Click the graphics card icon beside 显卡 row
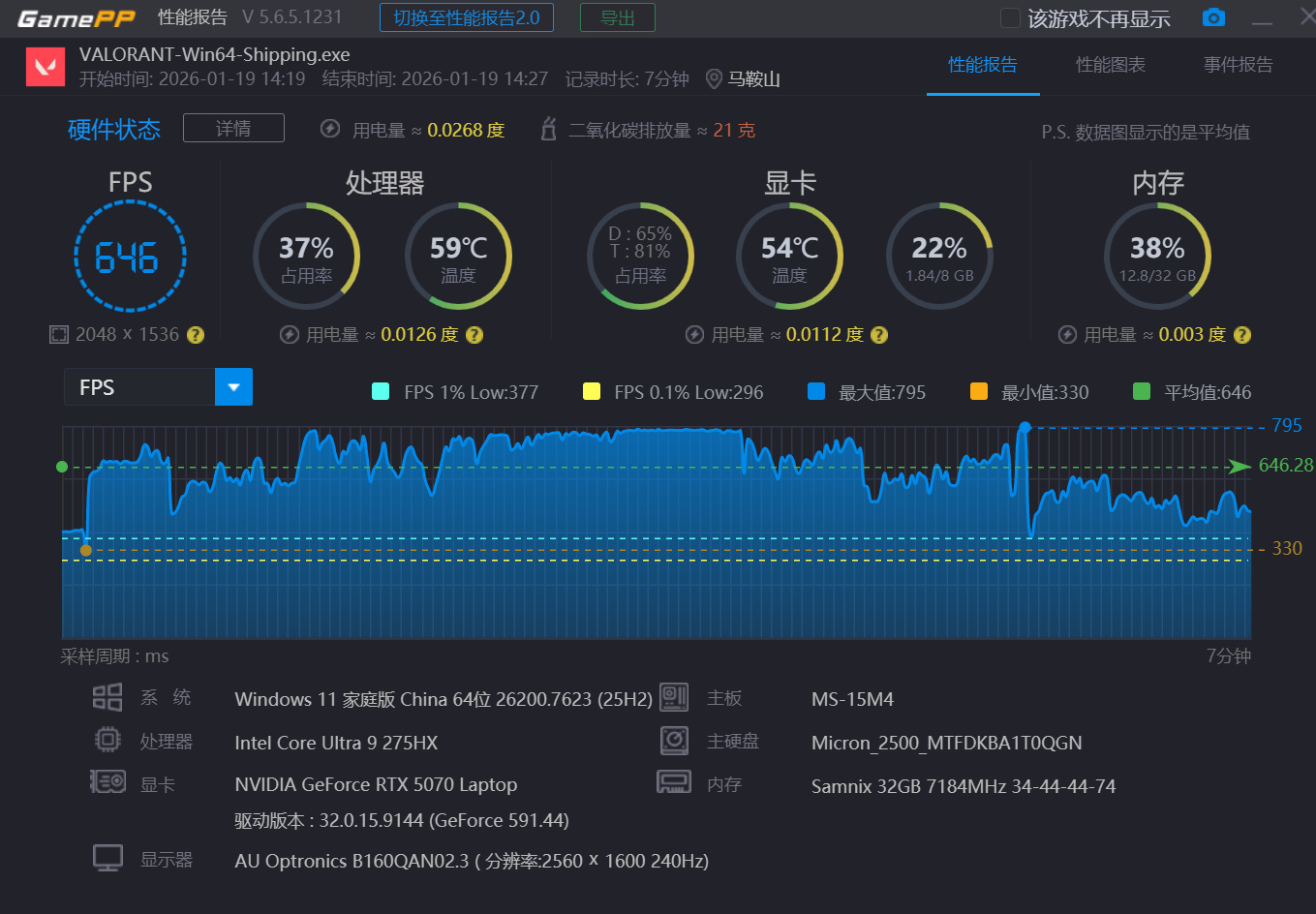 pyautogui.click(x=107, y=782)
